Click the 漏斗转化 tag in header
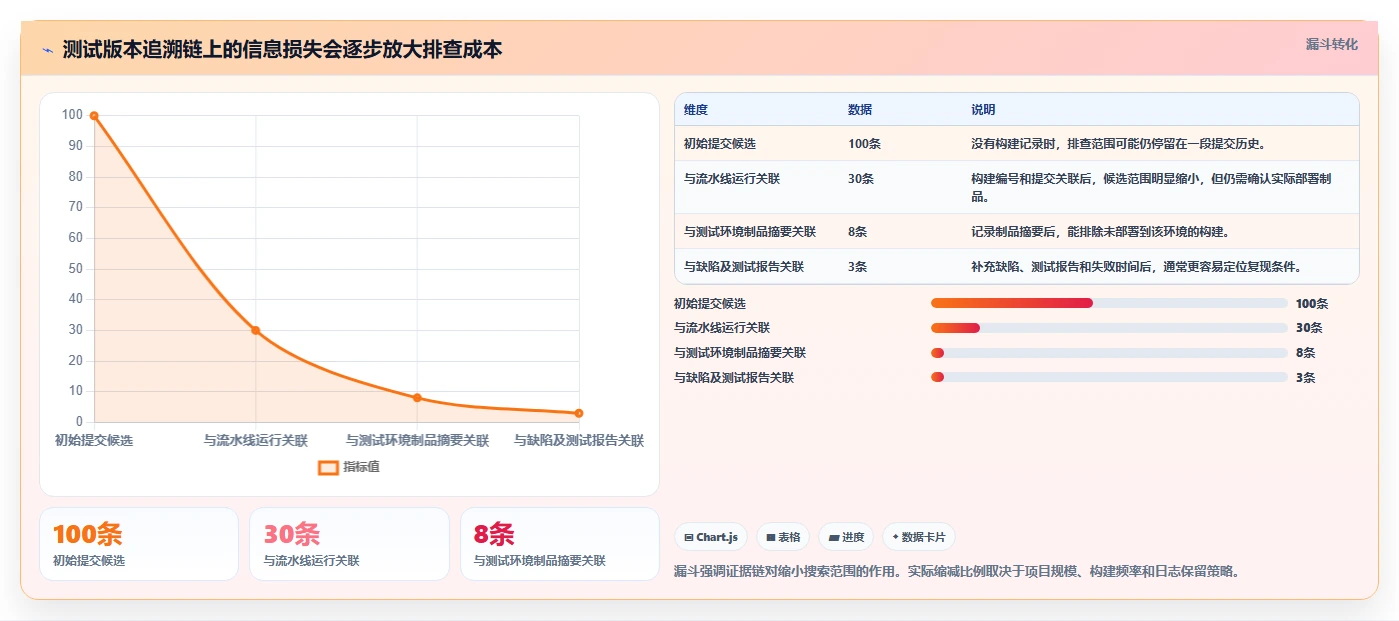 [x=1331, y=45]
